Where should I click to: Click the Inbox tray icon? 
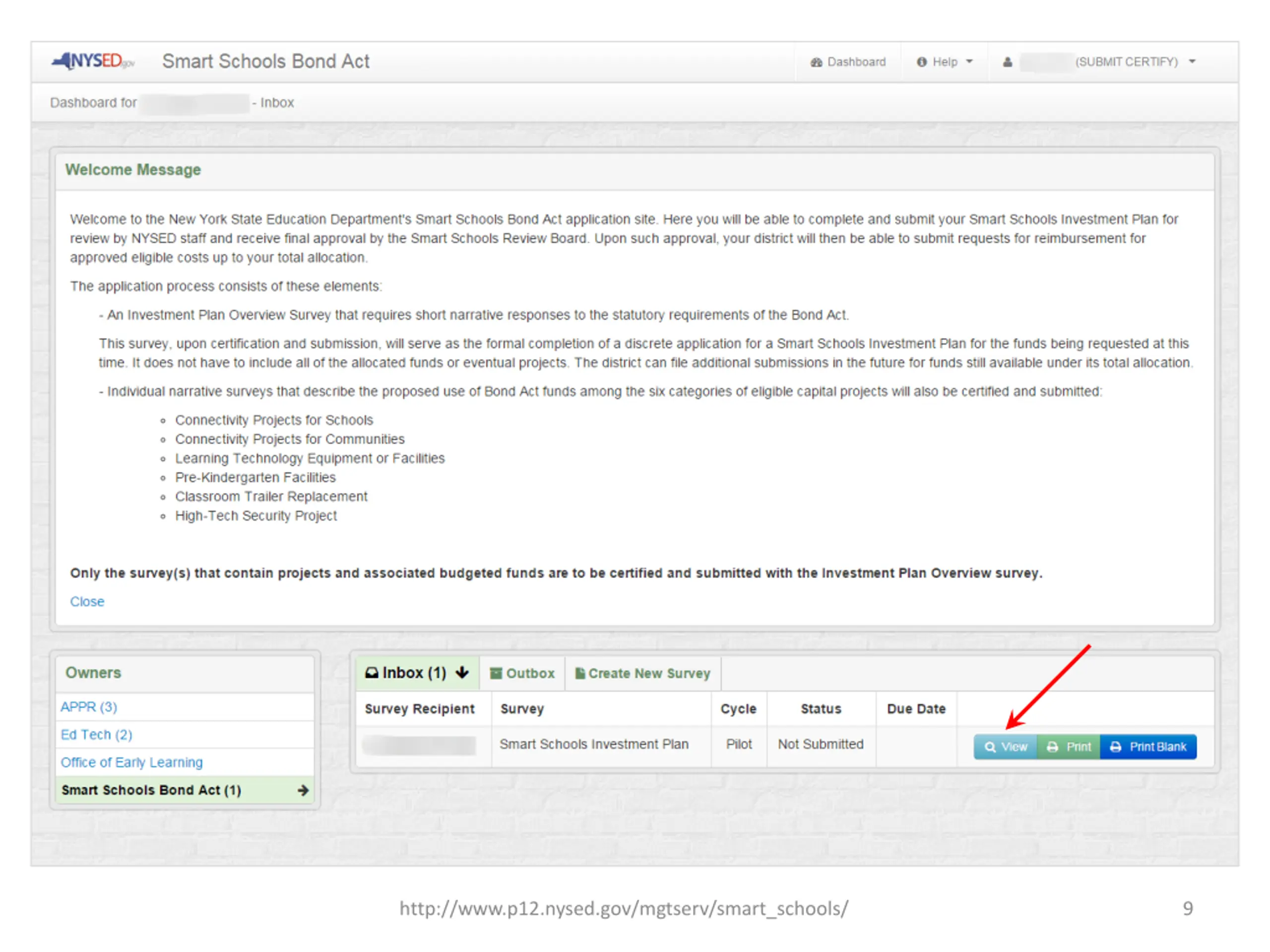point(372,672)
